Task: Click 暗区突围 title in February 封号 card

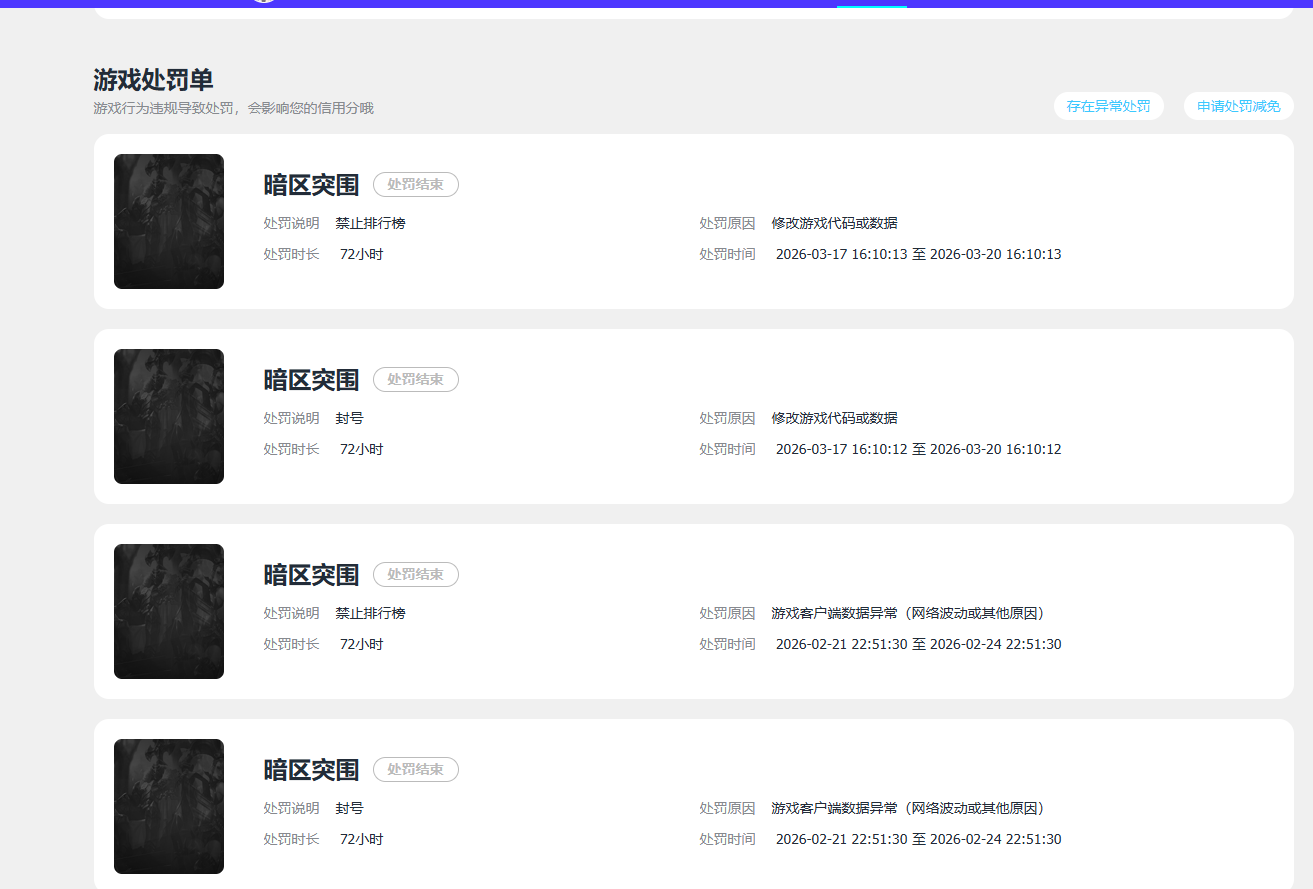Action: (311, 770)
